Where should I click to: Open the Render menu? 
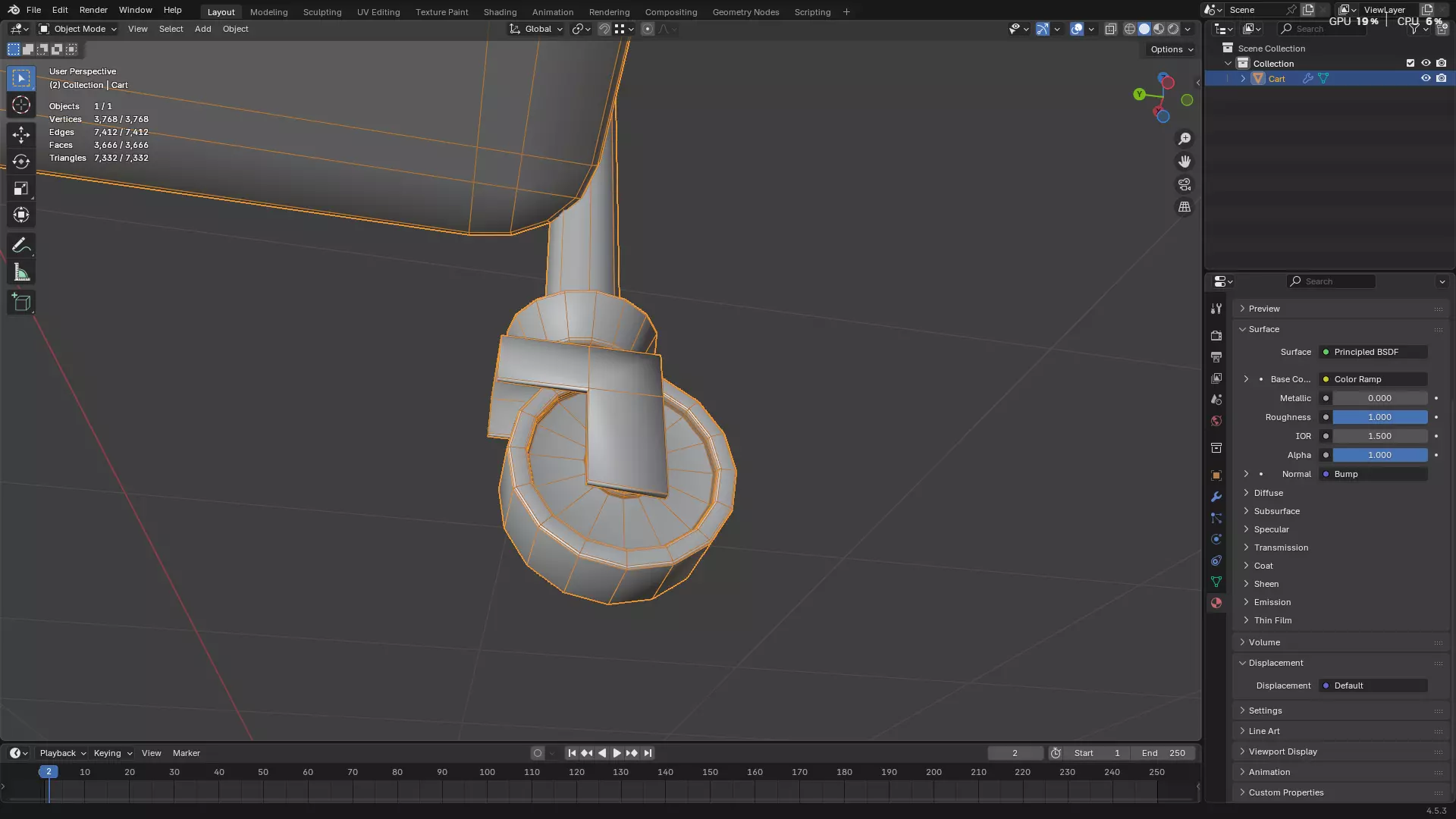click(x=93, y=10)
